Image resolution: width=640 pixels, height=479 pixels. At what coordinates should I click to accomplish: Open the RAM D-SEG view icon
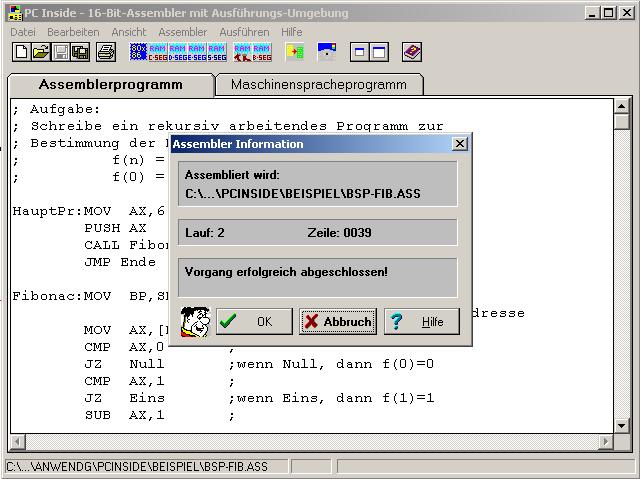177,52
